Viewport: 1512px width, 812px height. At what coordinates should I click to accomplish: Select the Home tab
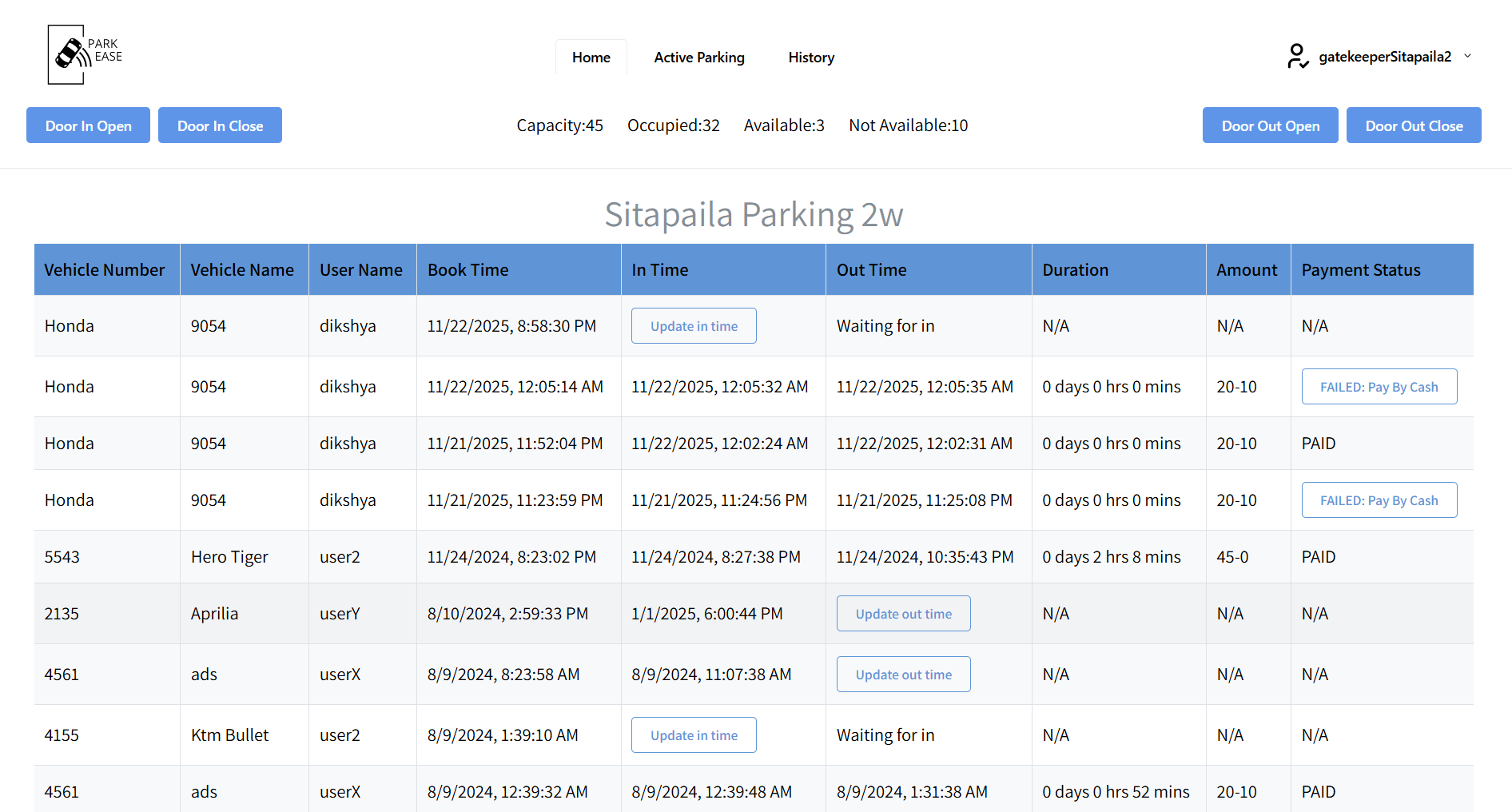[591, 57]
